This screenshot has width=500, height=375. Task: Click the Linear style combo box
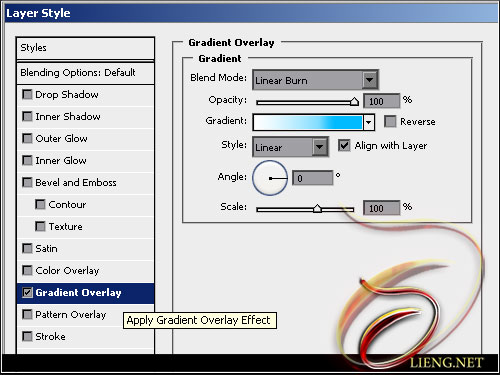point(290,147)
